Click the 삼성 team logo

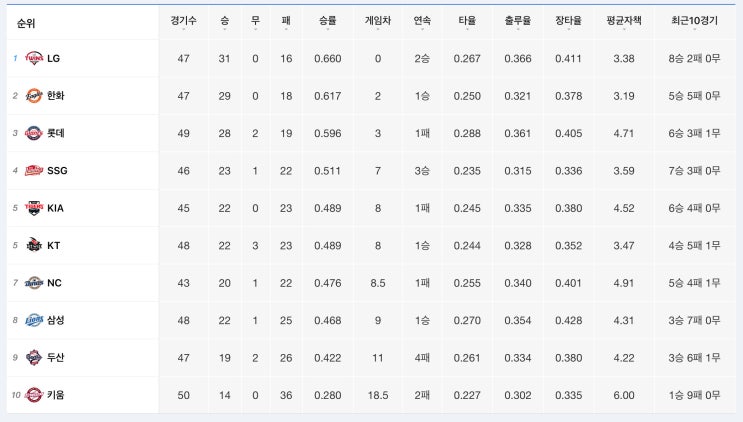34,320
